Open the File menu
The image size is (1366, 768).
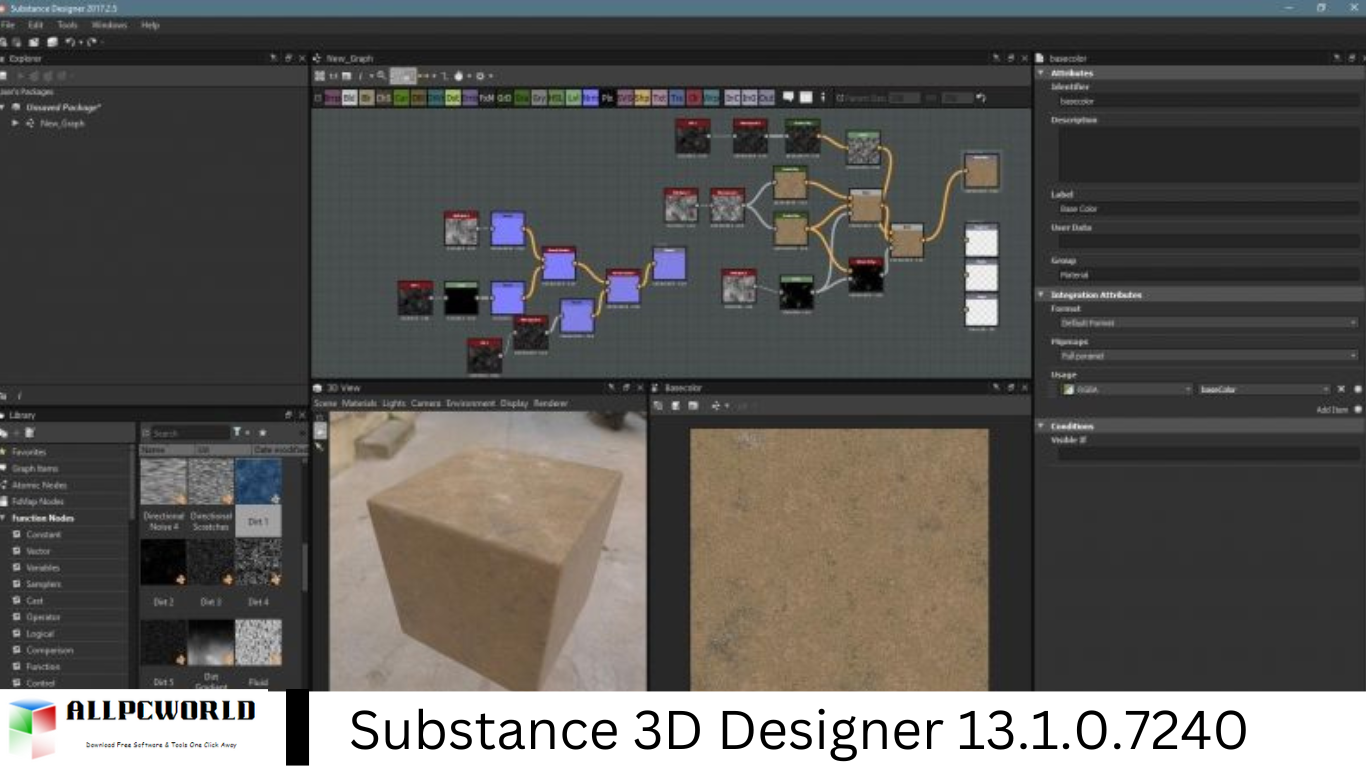8,25
